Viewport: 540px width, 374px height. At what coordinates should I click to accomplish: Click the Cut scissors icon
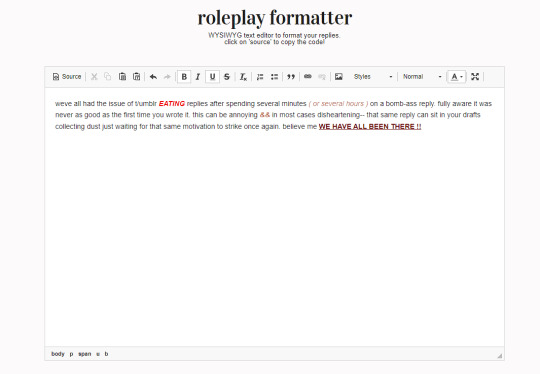(94, 76)
